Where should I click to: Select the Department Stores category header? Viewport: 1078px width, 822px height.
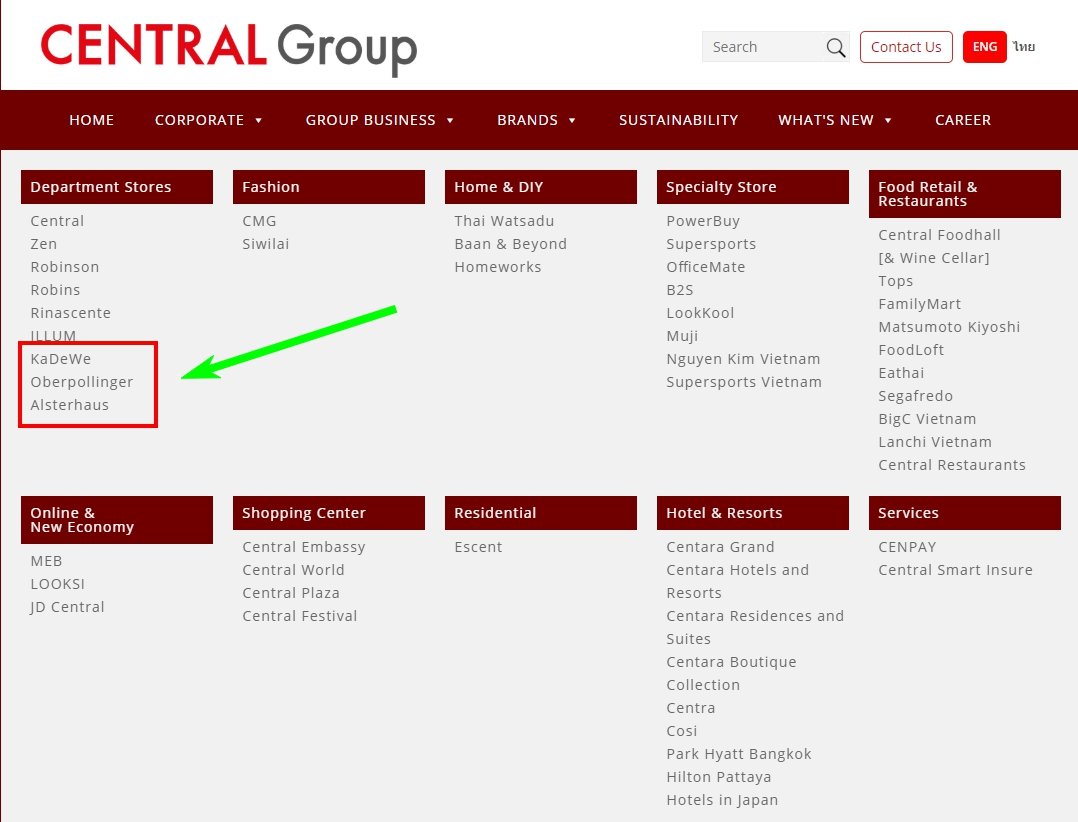coord(117,187)
